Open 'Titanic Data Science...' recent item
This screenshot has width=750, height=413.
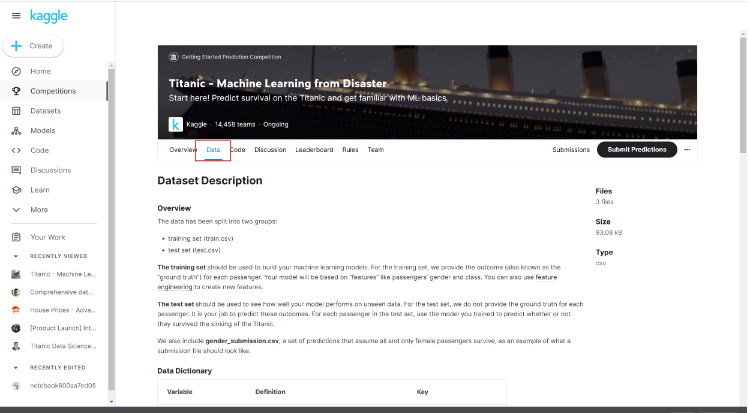click(63, 346)
